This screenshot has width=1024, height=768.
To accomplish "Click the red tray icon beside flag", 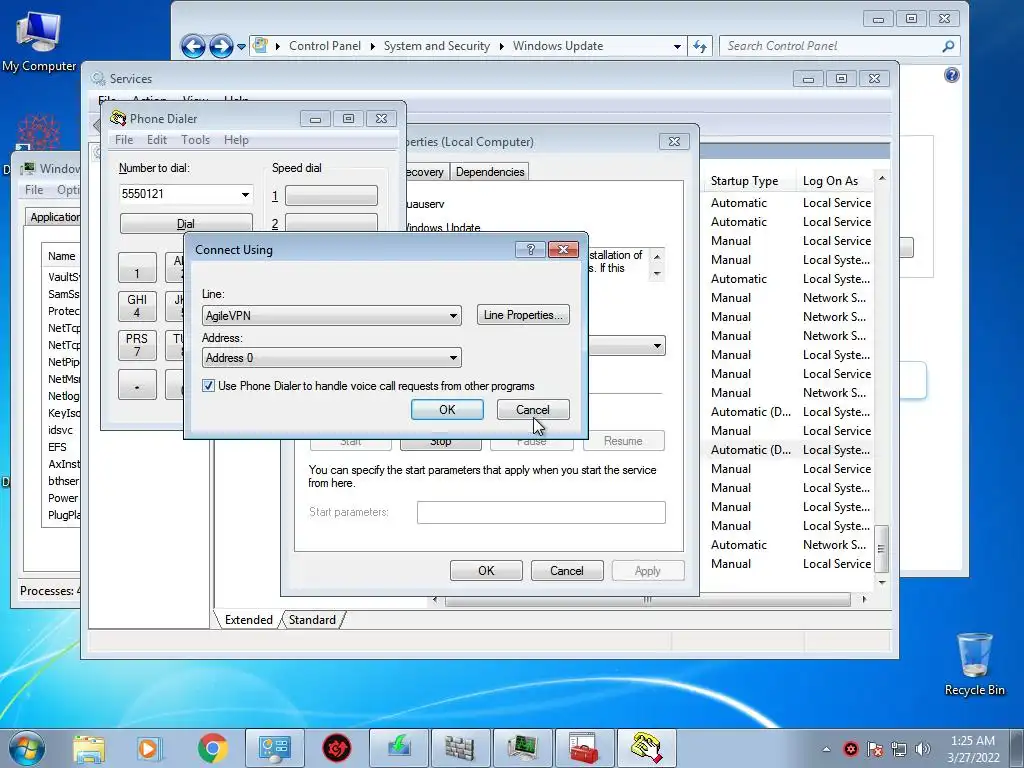I will [850, 749].
